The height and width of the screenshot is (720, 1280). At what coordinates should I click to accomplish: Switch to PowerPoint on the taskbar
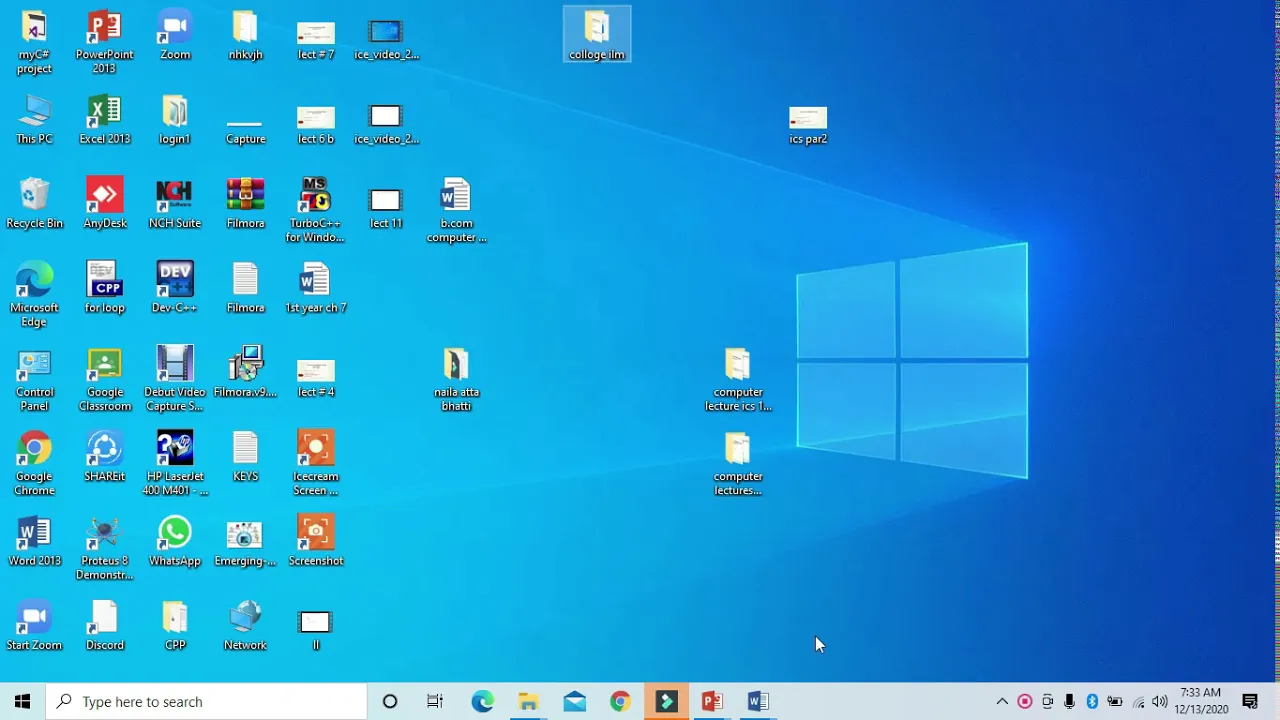[712, 701]
